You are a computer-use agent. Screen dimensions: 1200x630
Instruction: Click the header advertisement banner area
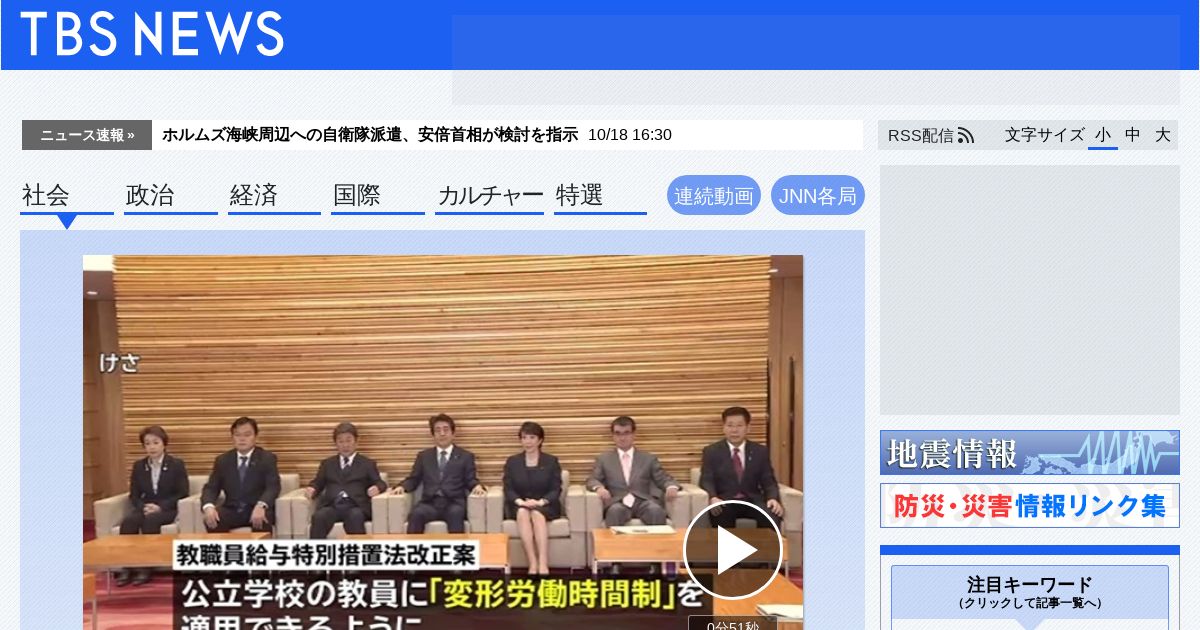(816, 60)
